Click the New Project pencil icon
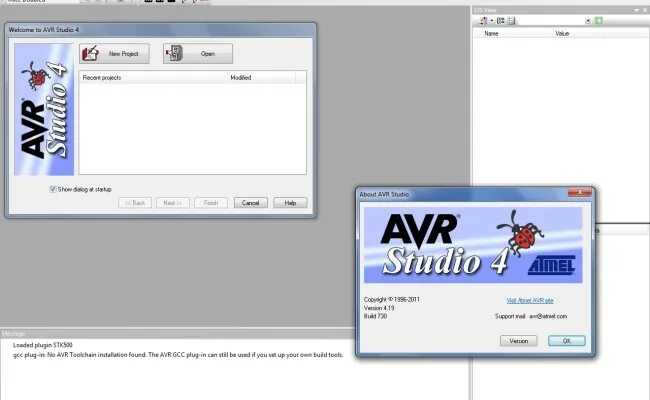Screen dimensions: 650x400 (90, 53)
